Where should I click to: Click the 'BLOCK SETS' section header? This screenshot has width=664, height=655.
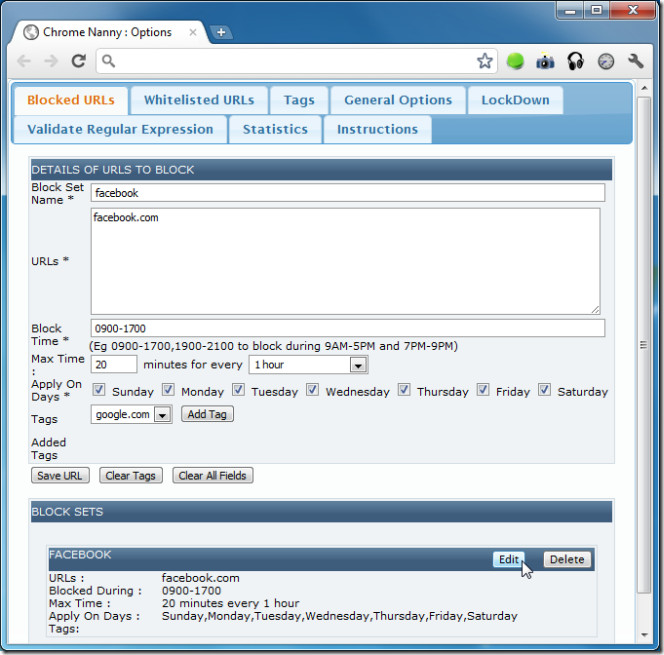[x=321, y=512]
